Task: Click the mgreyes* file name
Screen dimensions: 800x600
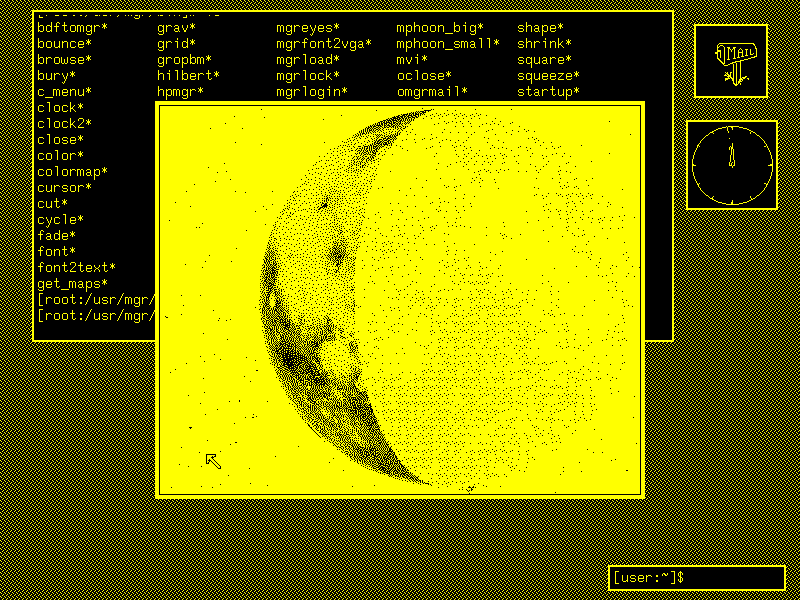Action: pyautogui.click(x=308, y=28)
